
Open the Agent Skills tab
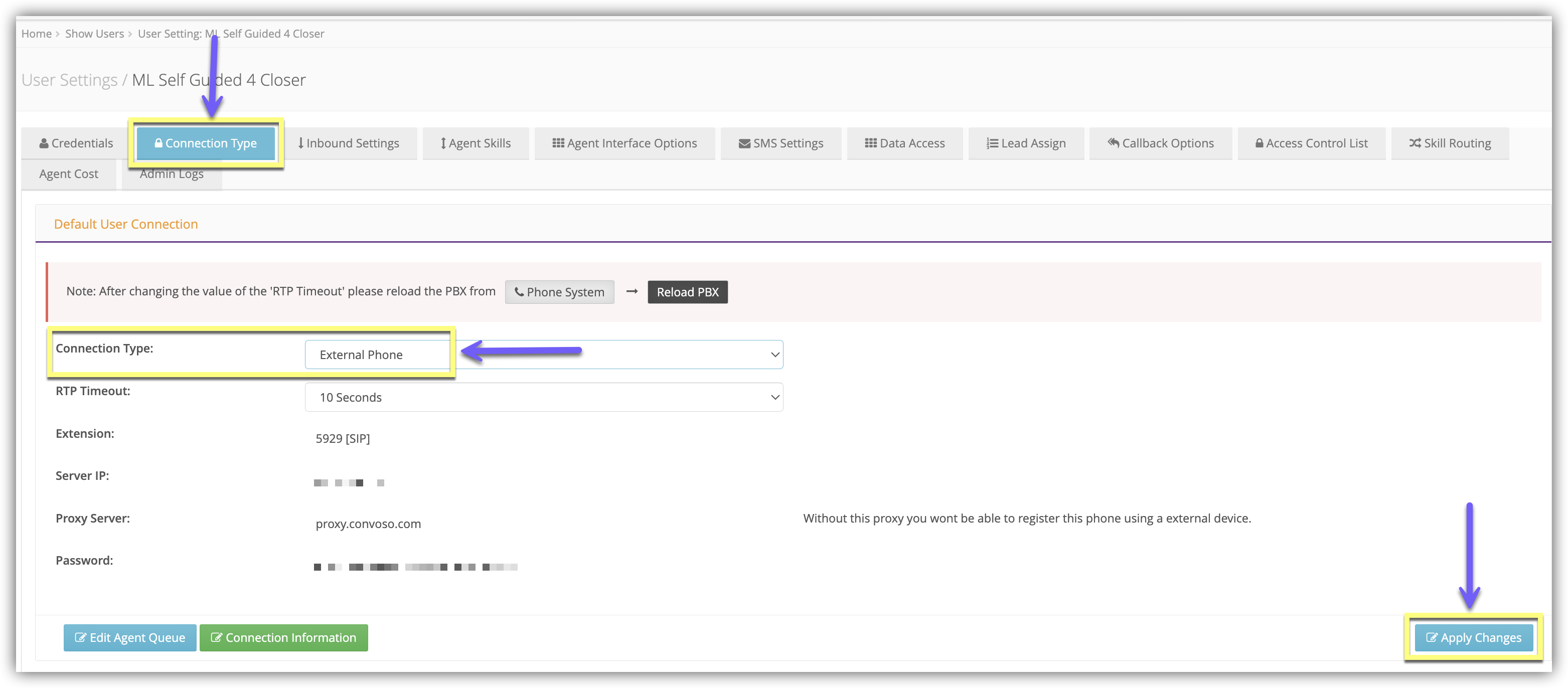(476, 143)
